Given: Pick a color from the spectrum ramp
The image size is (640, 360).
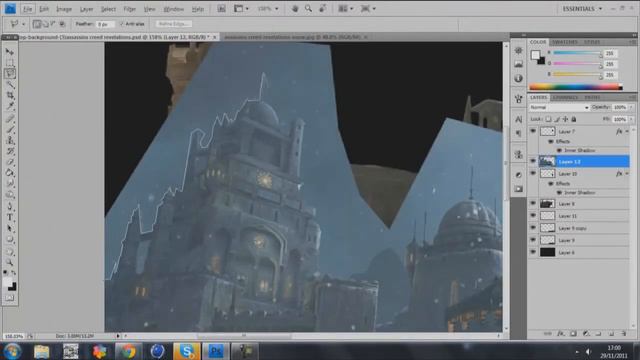Looking at the screenshot, I should (x=576, y=87).
